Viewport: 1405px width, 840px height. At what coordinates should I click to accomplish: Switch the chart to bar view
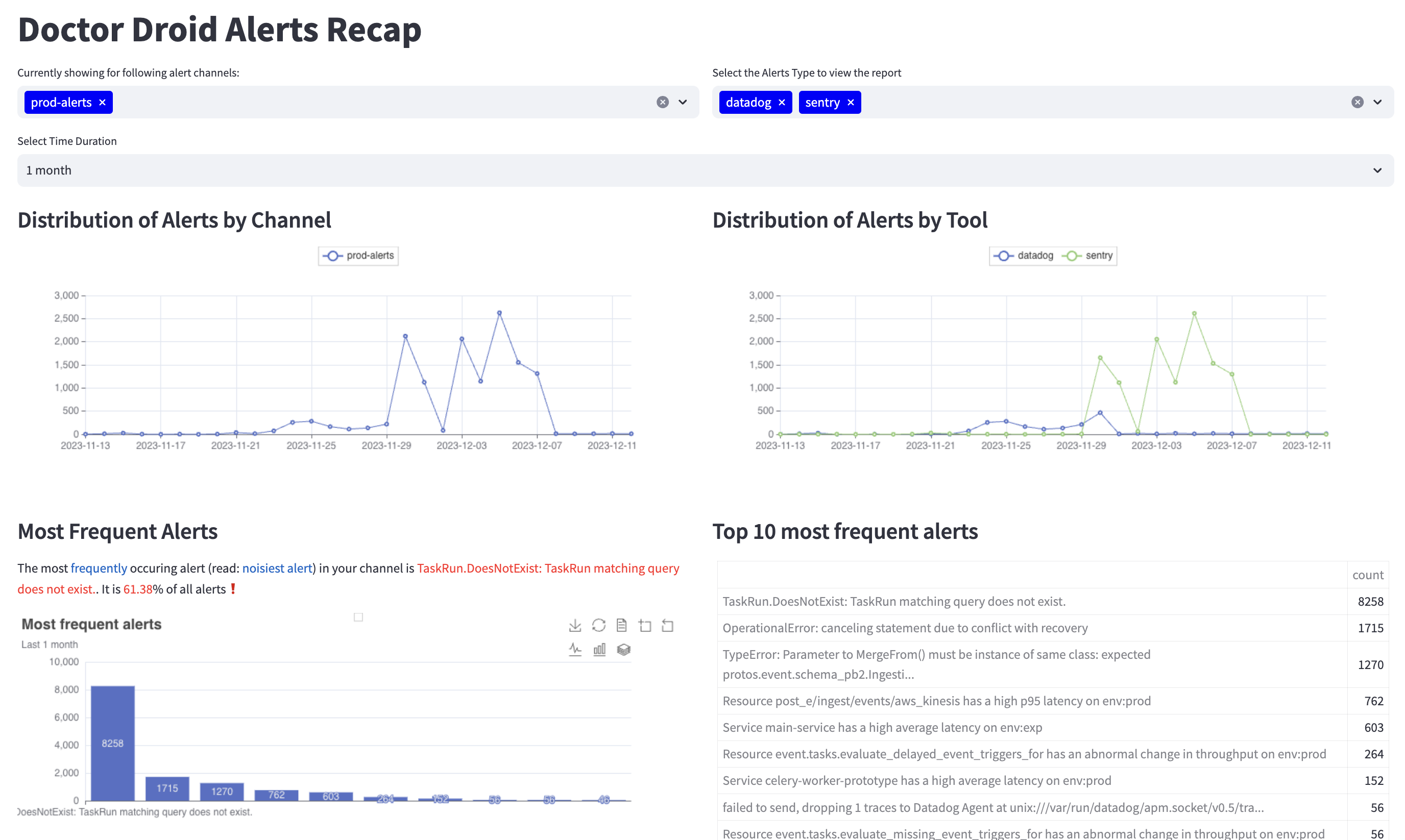599,649
